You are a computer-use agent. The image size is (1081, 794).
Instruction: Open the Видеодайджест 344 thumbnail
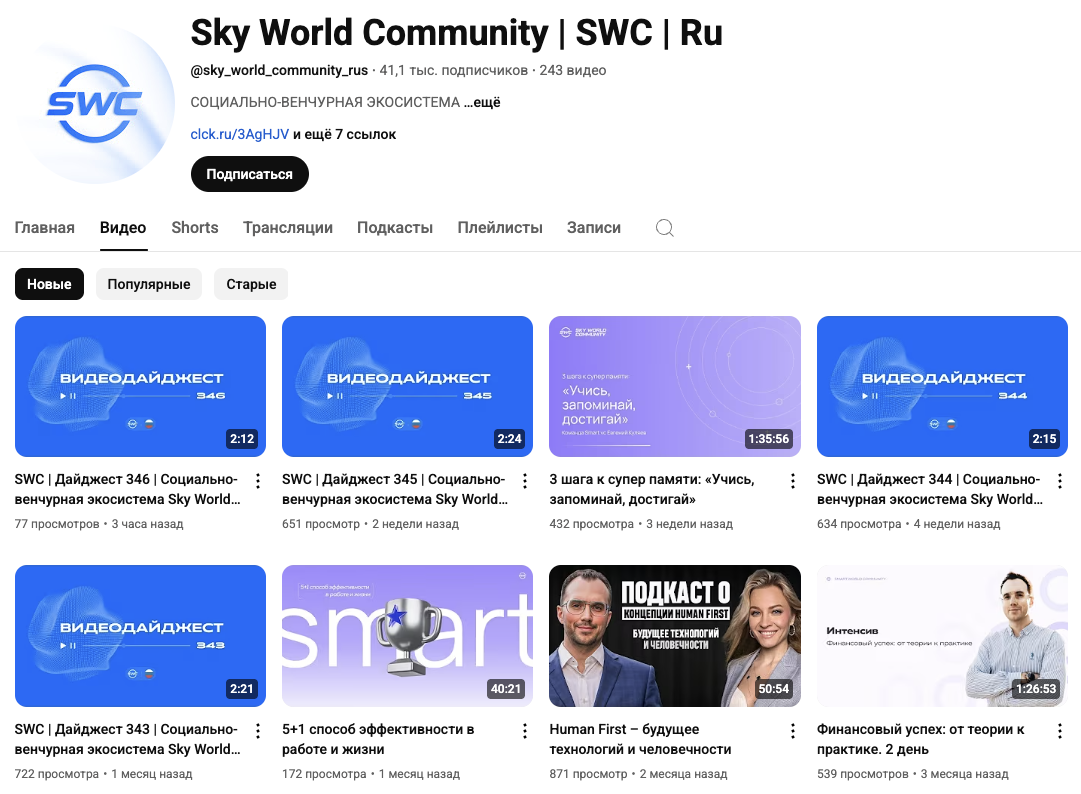[942, 387]
